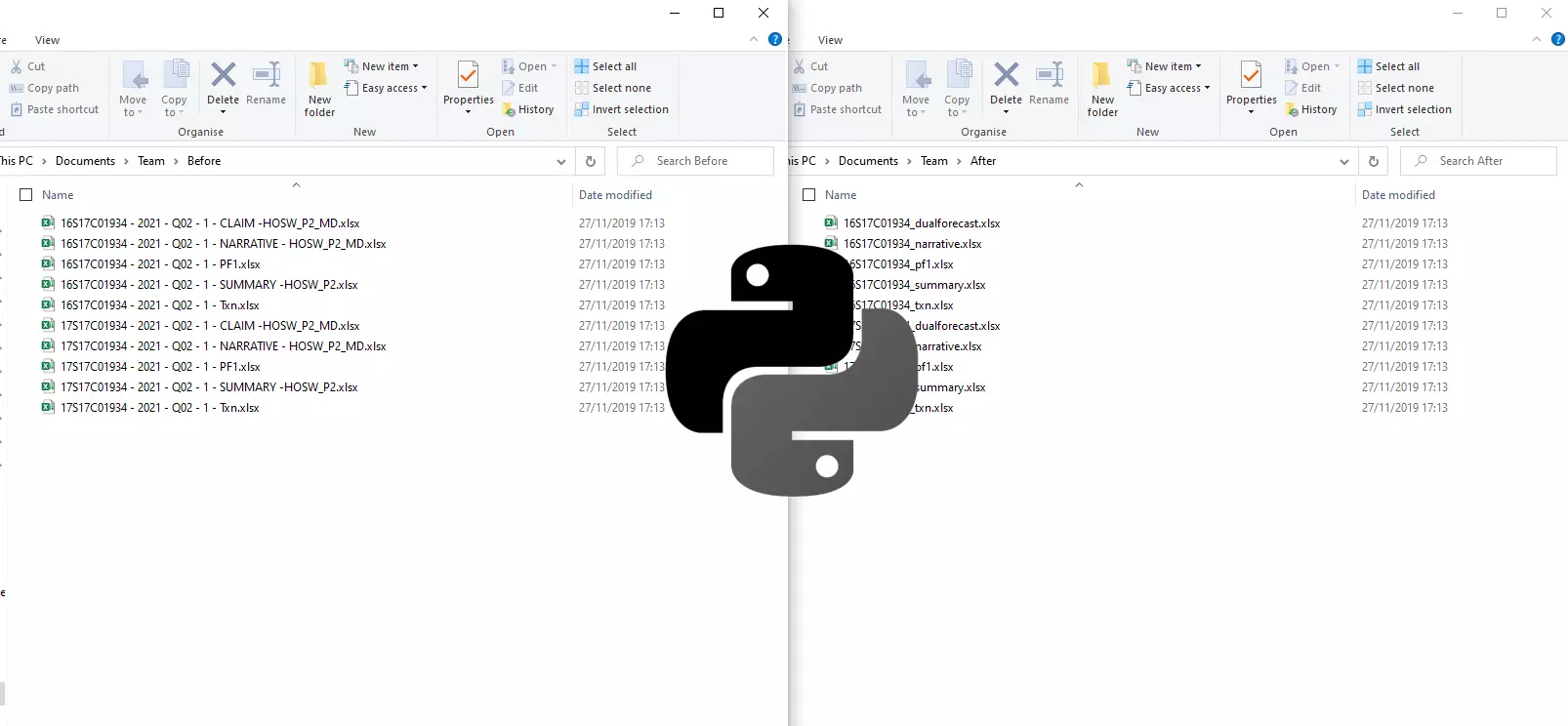
Task: Open Easy access menu in After window
Action: pos(1169,88)
